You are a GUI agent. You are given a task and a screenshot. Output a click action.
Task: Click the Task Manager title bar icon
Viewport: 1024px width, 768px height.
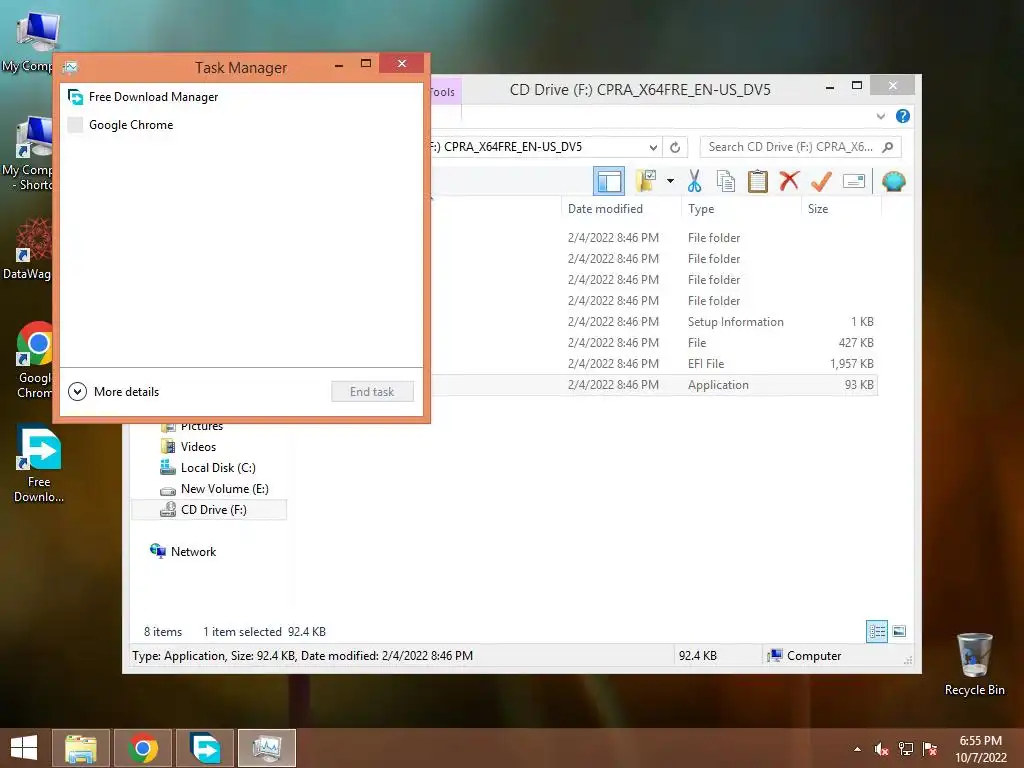(71, 67)
